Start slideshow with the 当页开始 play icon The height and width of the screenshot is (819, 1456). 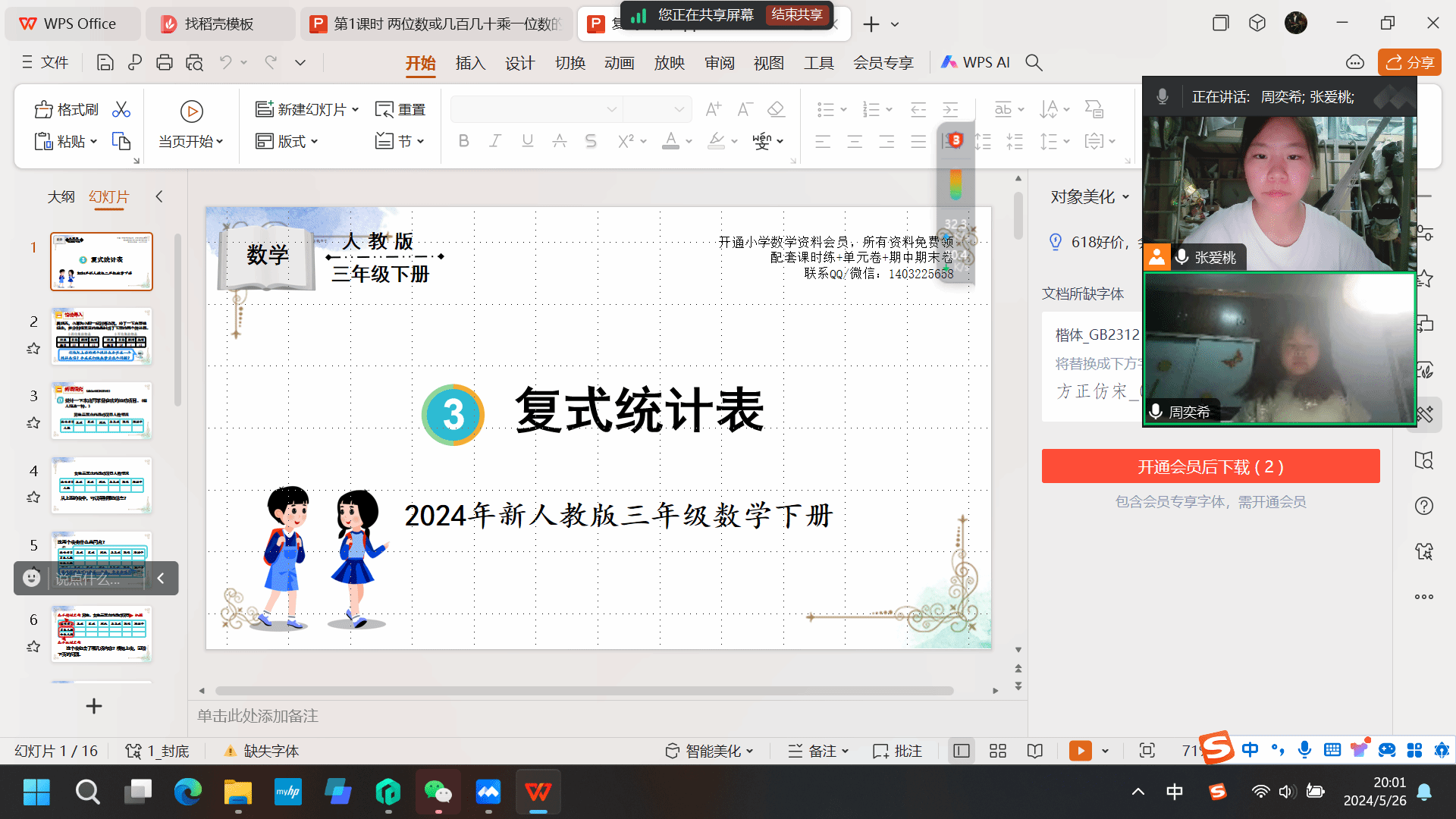(x=191, y=111)
